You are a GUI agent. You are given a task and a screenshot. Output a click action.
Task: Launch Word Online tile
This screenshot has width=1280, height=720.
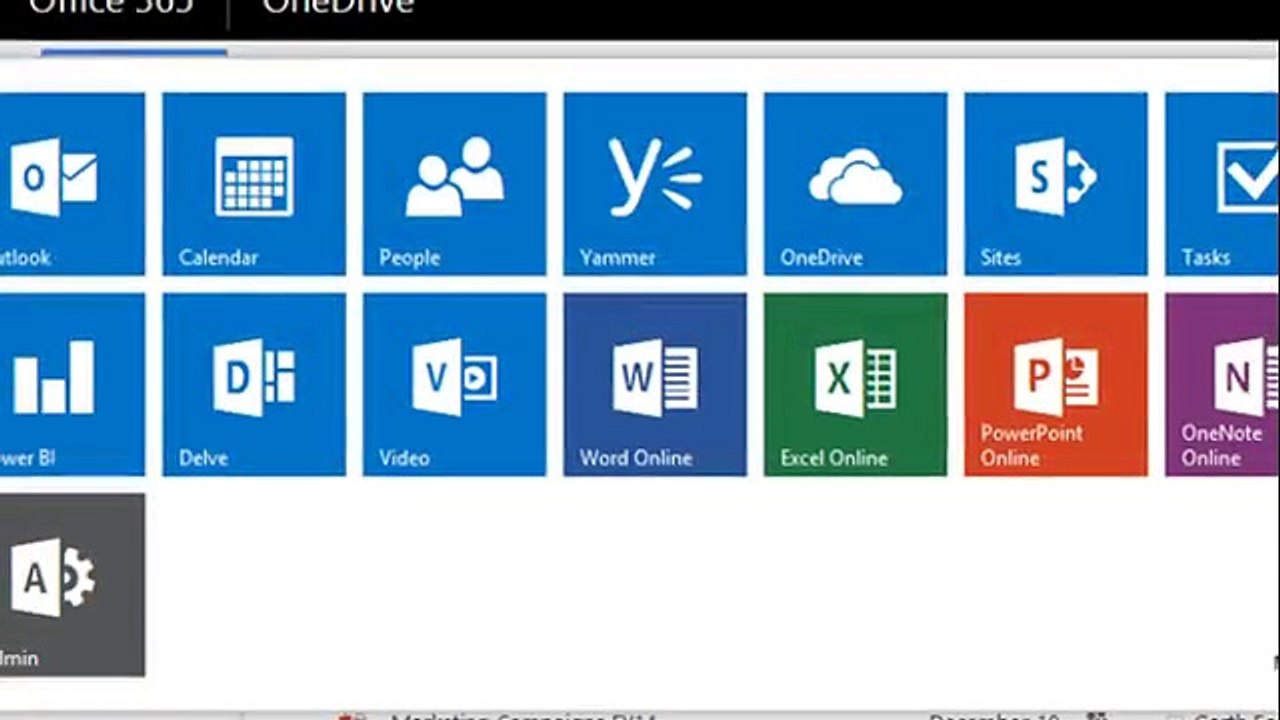(x=655, y=384)
